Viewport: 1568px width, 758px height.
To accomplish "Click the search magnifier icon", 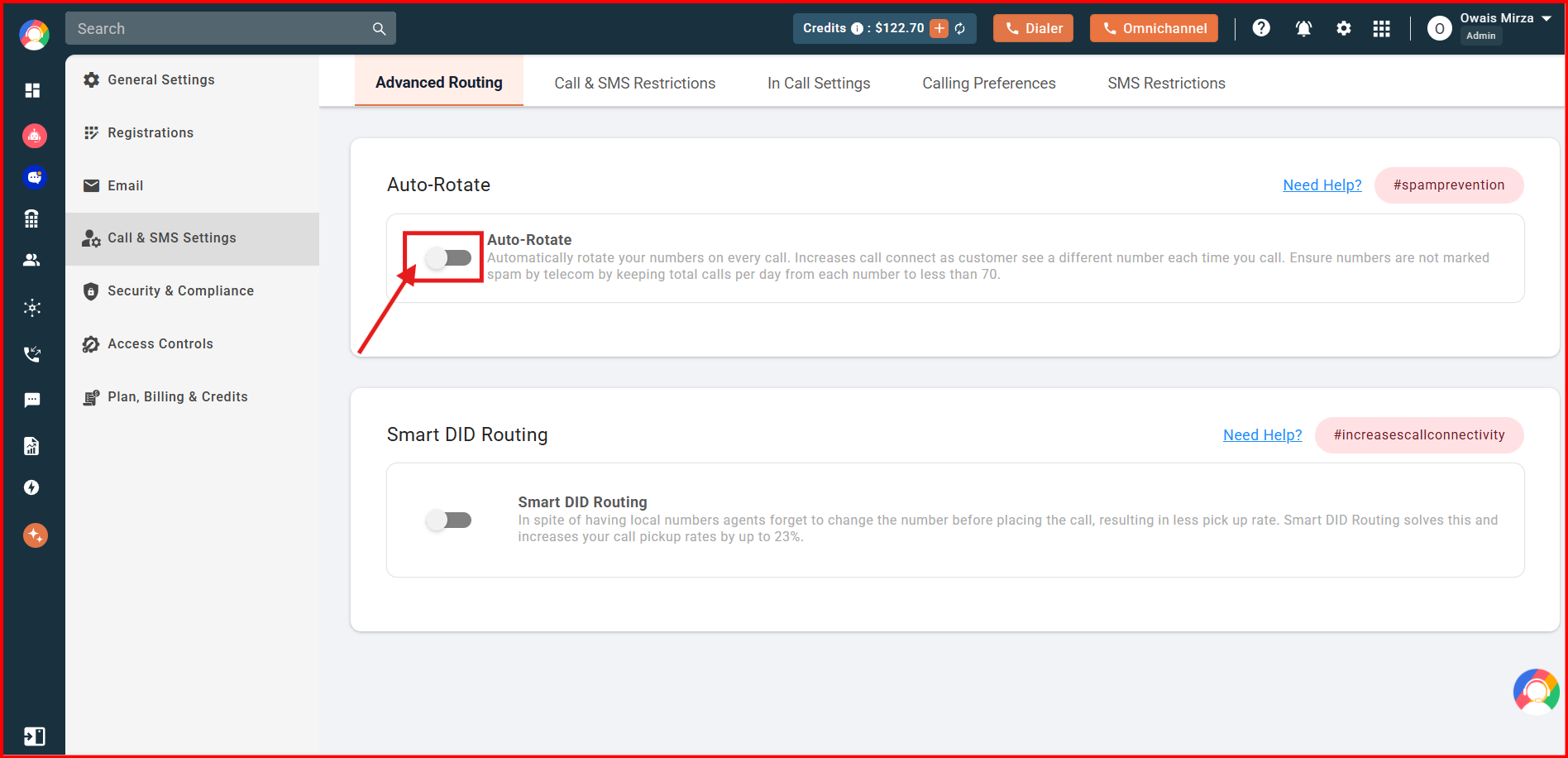I will [x=379, y=29].
